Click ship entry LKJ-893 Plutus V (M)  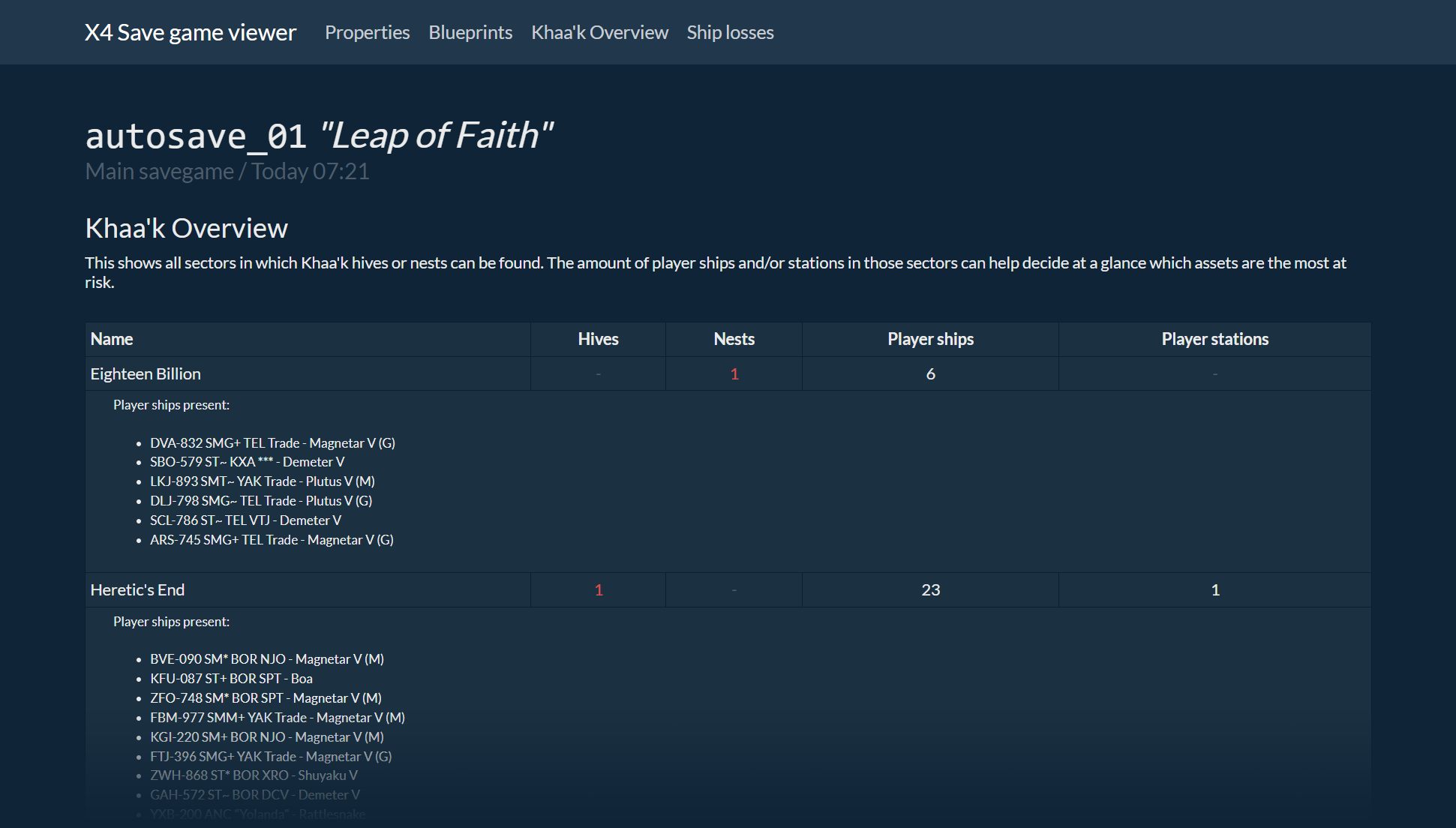pyautogui.click(x=262, y=481)
